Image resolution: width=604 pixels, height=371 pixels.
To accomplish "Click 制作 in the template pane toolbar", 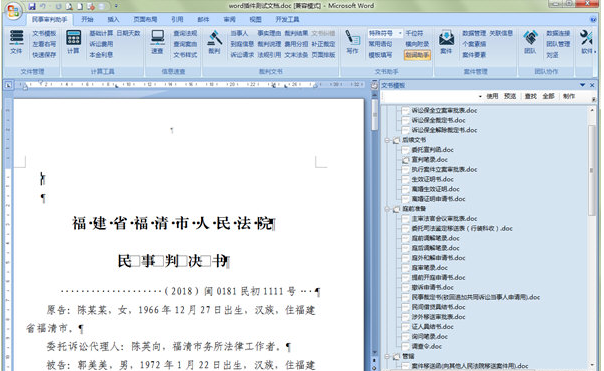I will click(569, 96).
